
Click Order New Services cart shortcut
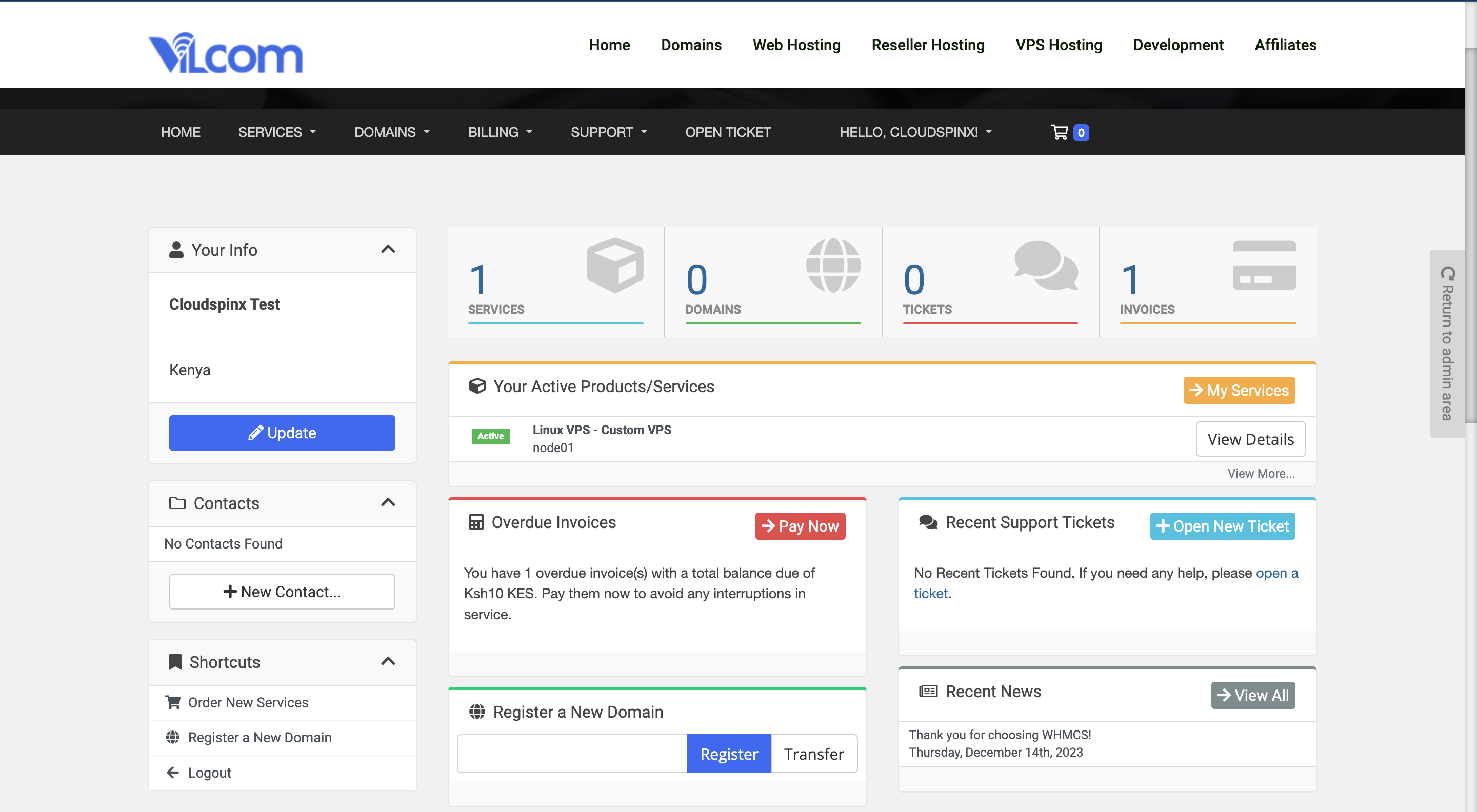tap(248, 702)
